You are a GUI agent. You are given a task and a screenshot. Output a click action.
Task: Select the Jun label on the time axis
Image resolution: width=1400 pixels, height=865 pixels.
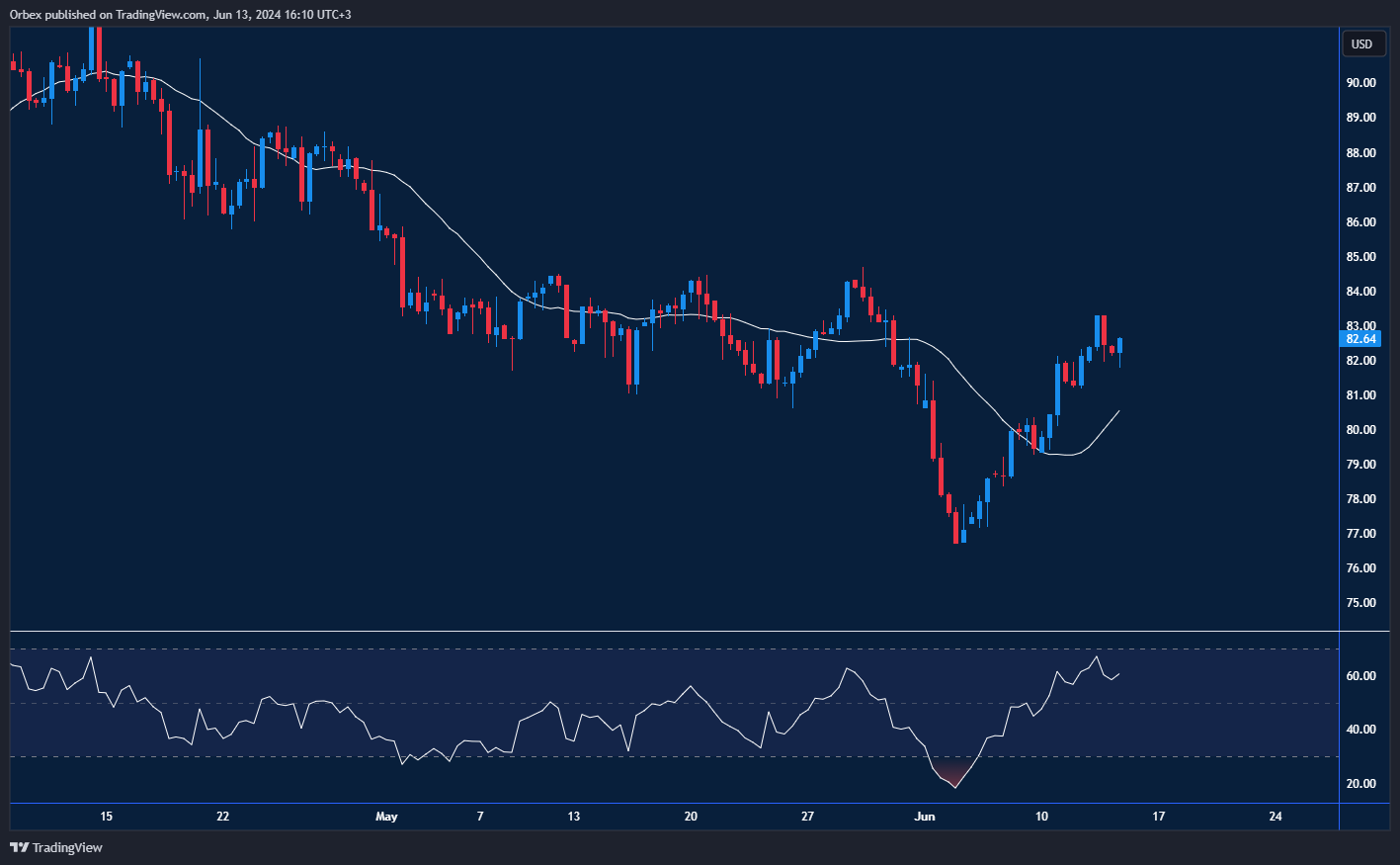(925, 817)
